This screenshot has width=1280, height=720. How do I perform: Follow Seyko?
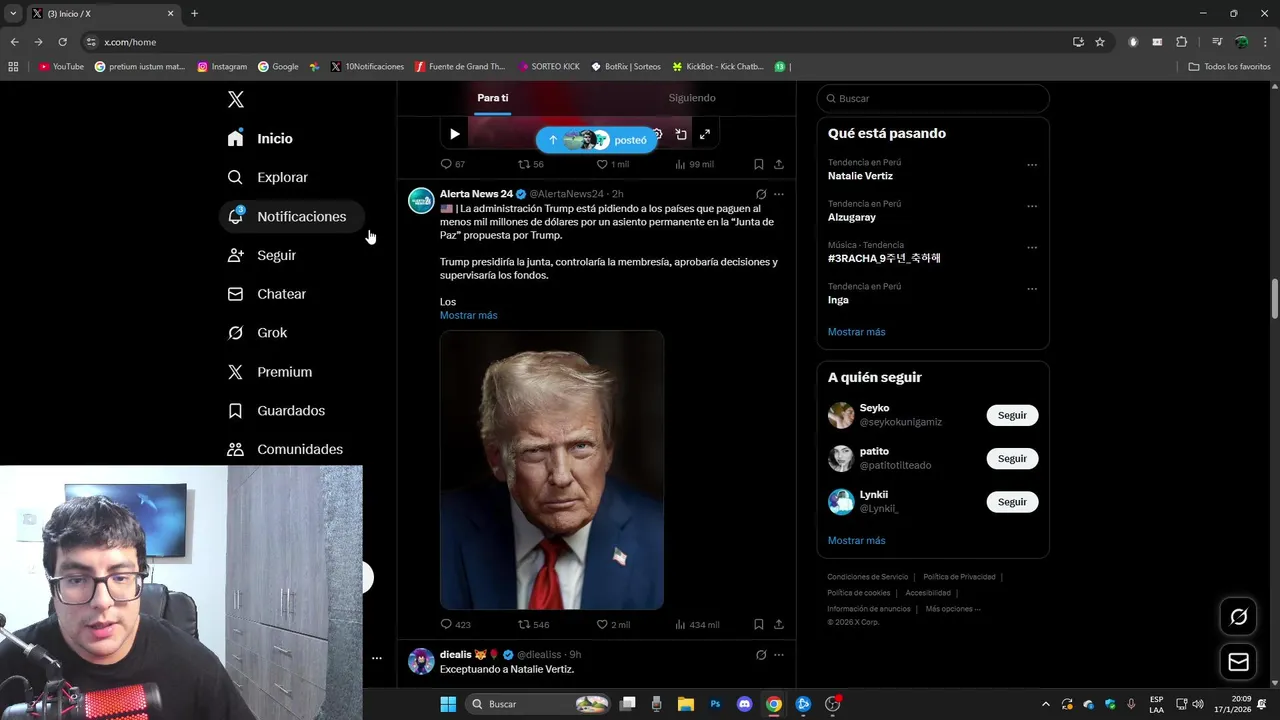1012,415
